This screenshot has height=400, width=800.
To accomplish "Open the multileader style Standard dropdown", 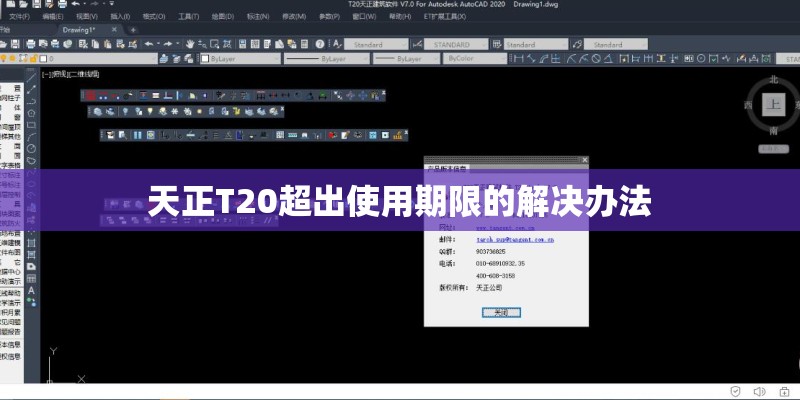I will click(615, 44).
